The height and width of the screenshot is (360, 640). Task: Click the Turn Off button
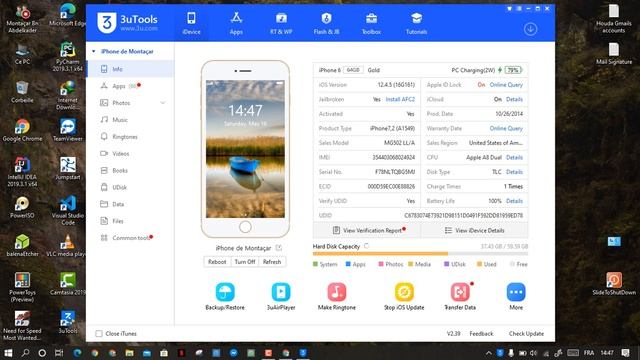(x=245, y=262)
